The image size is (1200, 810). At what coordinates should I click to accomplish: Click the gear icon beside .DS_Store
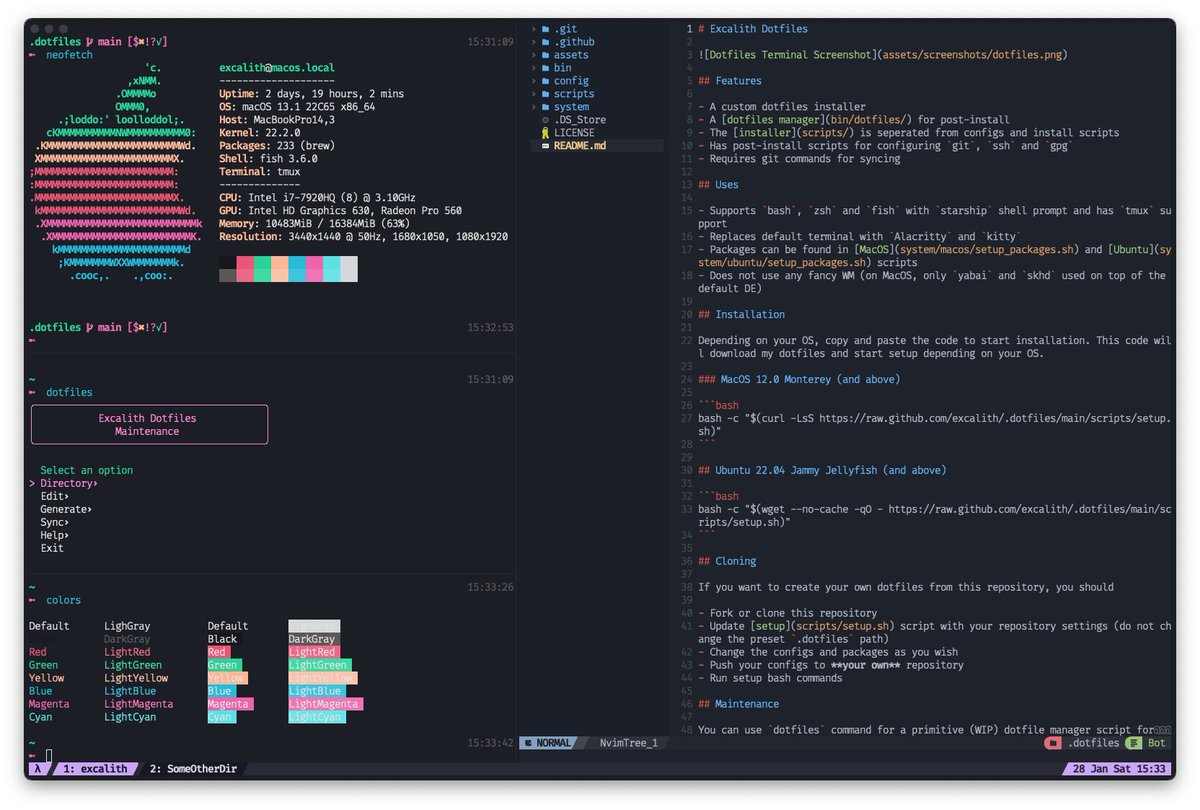pyautogui.click(x=545, y=120)
